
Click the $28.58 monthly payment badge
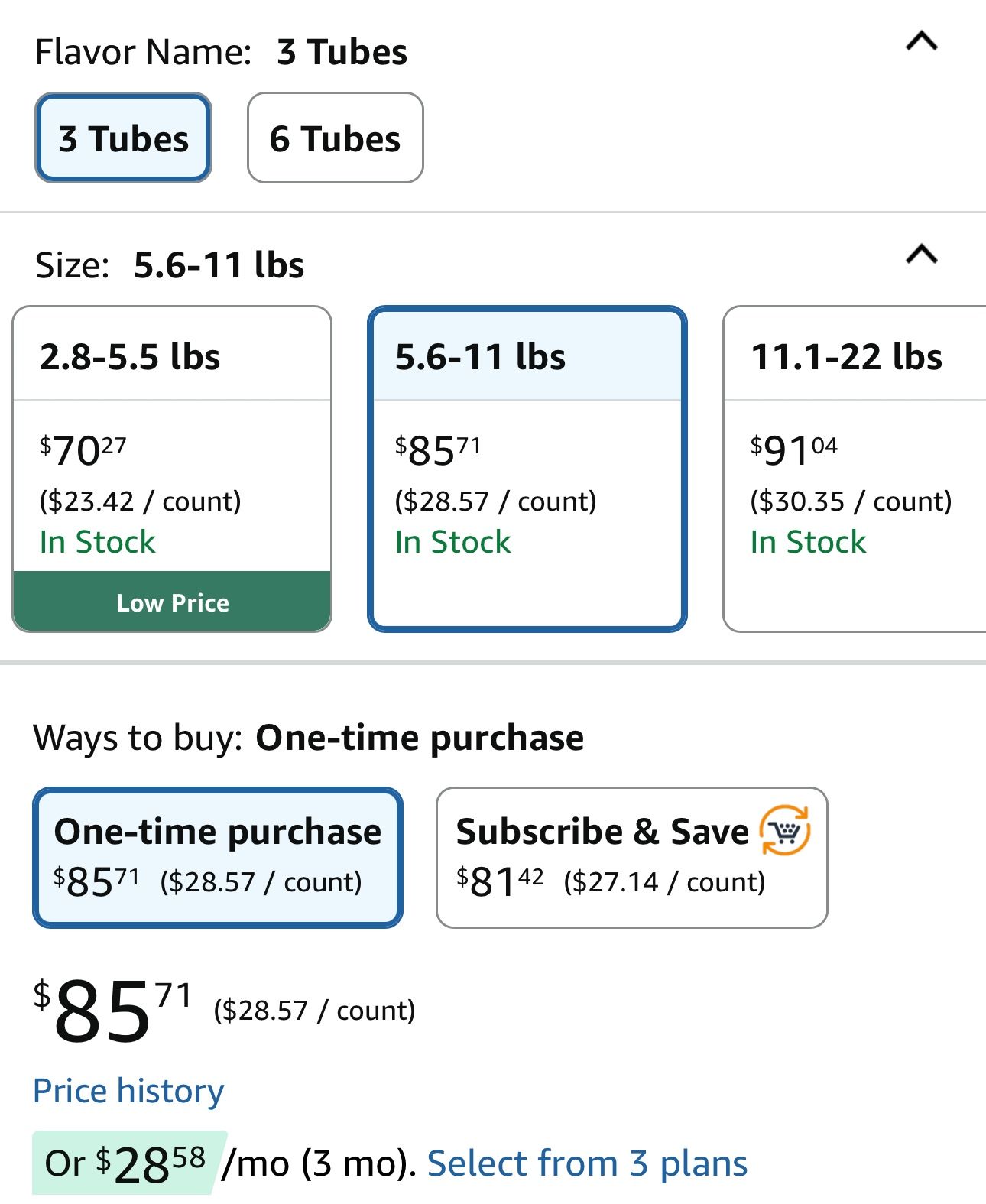coord(127,1163)
